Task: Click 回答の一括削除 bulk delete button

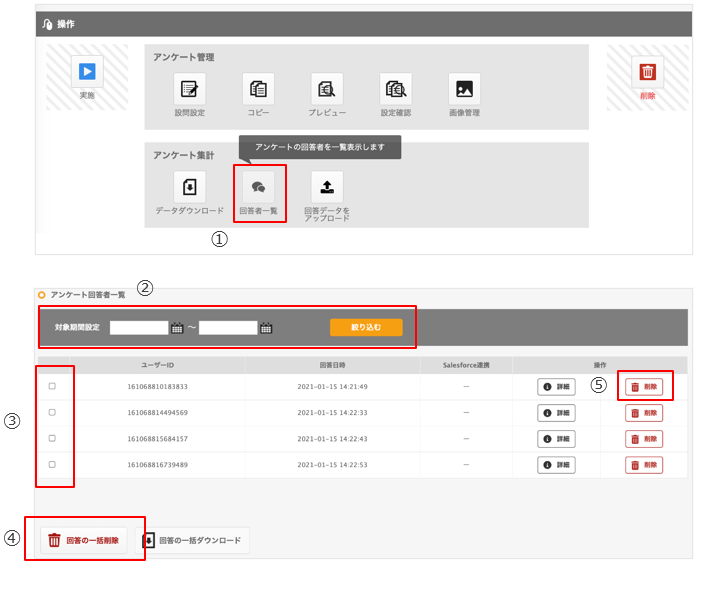Action: (x=84, y=540)
